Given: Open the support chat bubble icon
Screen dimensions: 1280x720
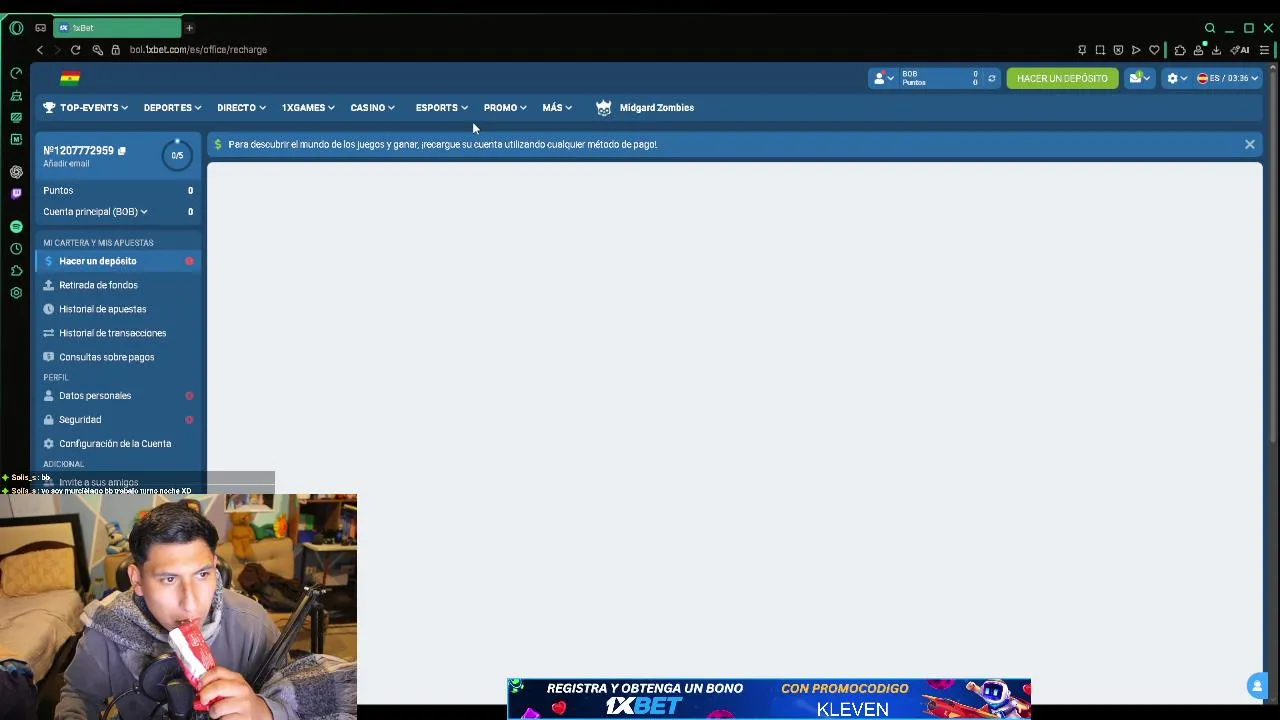Looking at the screenshot, I should (1257, 685).
